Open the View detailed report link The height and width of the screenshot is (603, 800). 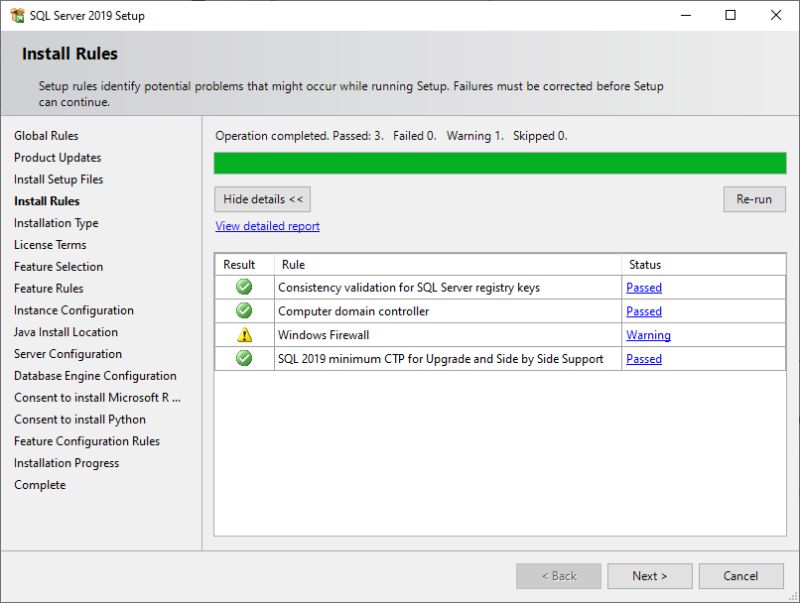pos(266,226)
